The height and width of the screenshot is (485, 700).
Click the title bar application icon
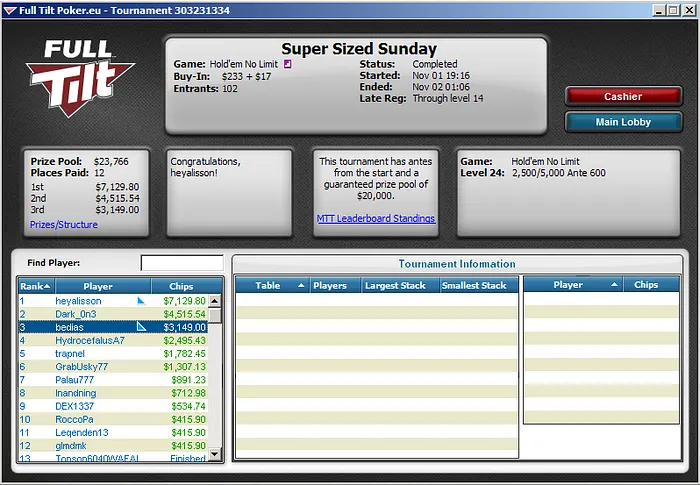click(x=10, y=9)
